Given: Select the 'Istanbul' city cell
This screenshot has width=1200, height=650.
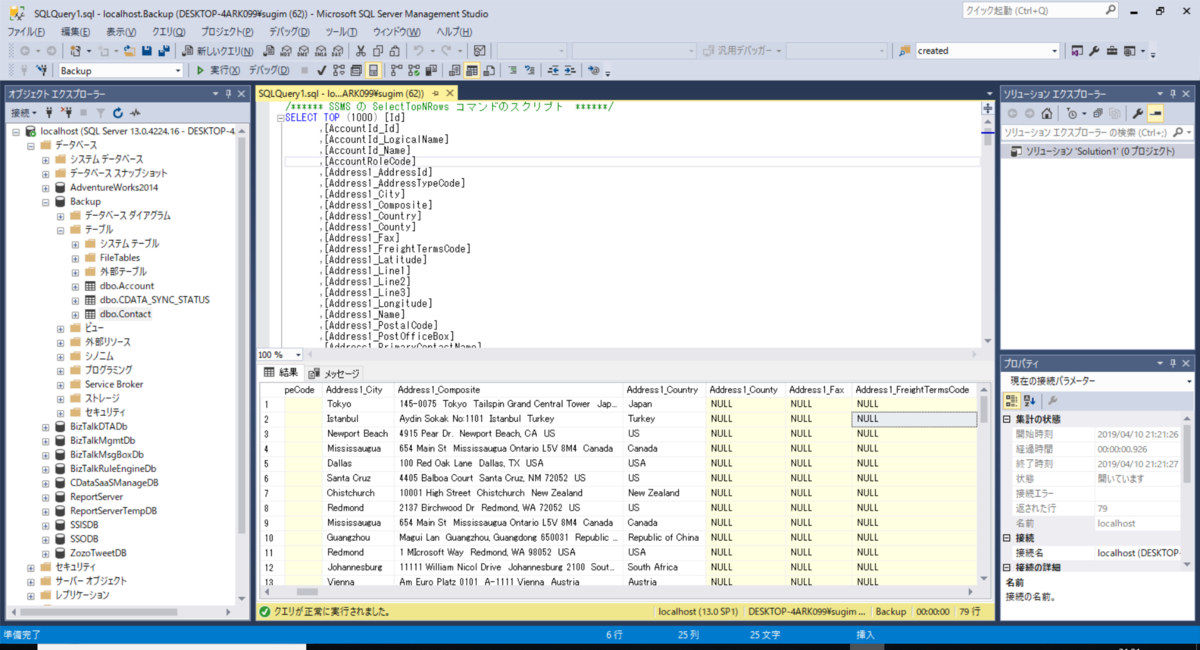Looking at the screenshot, I should (358, 419).
